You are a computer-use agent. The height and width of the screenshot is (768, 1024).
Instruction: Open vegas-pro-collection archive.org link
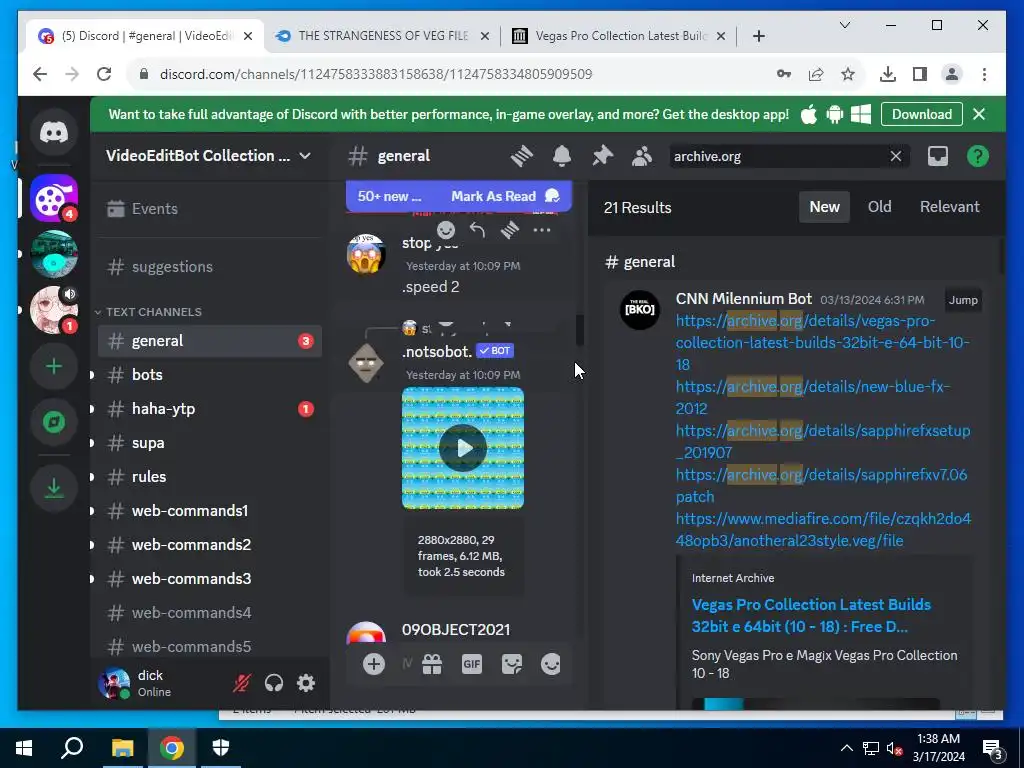(x=822, y=342)
